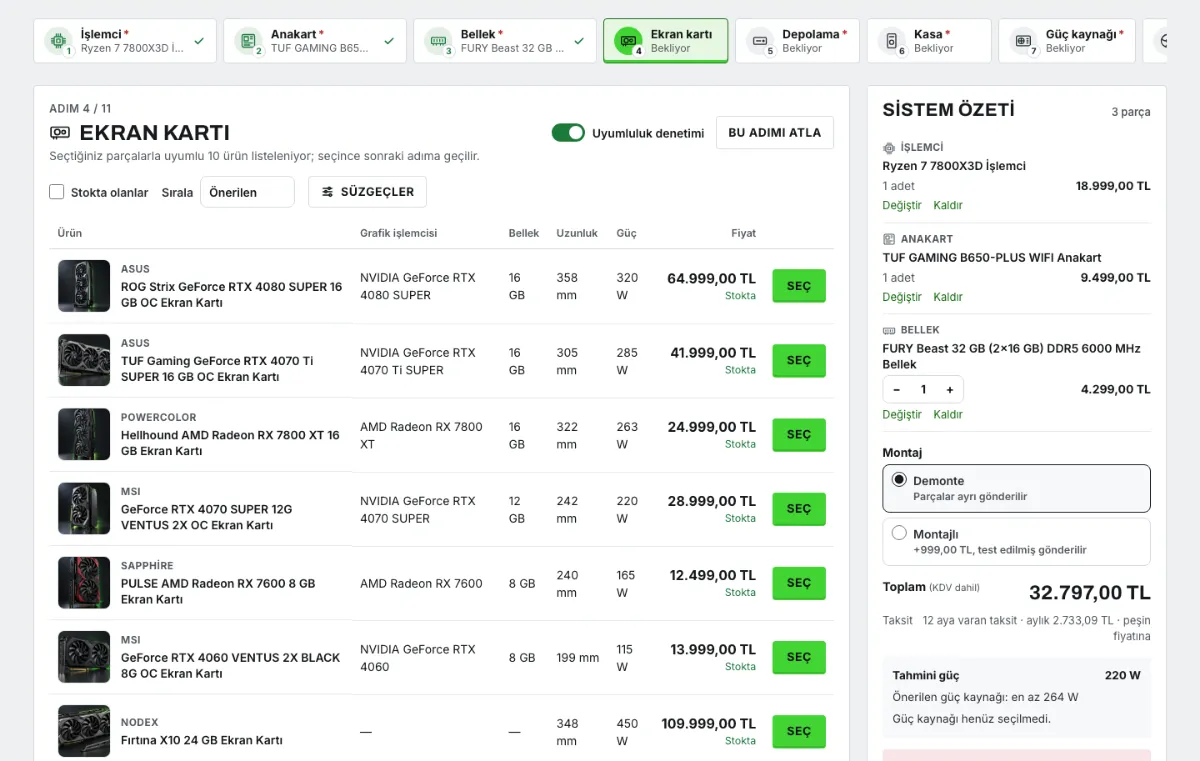Click the Fırtına X10 product thumbnail

84,731
